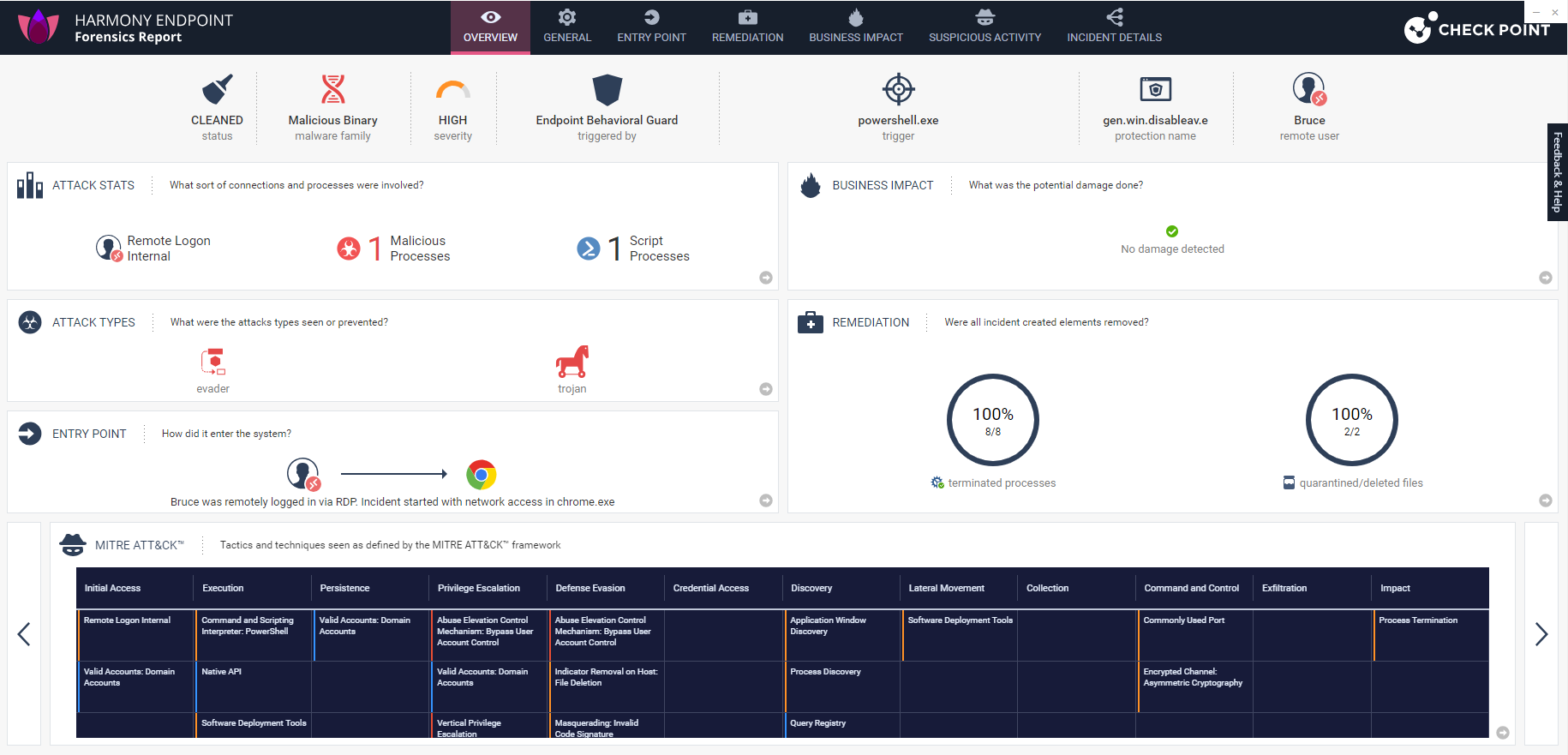Screen dimensions: 1568x755
Task: Click the Script Processes arrow icon
Action: coord(589,249)
